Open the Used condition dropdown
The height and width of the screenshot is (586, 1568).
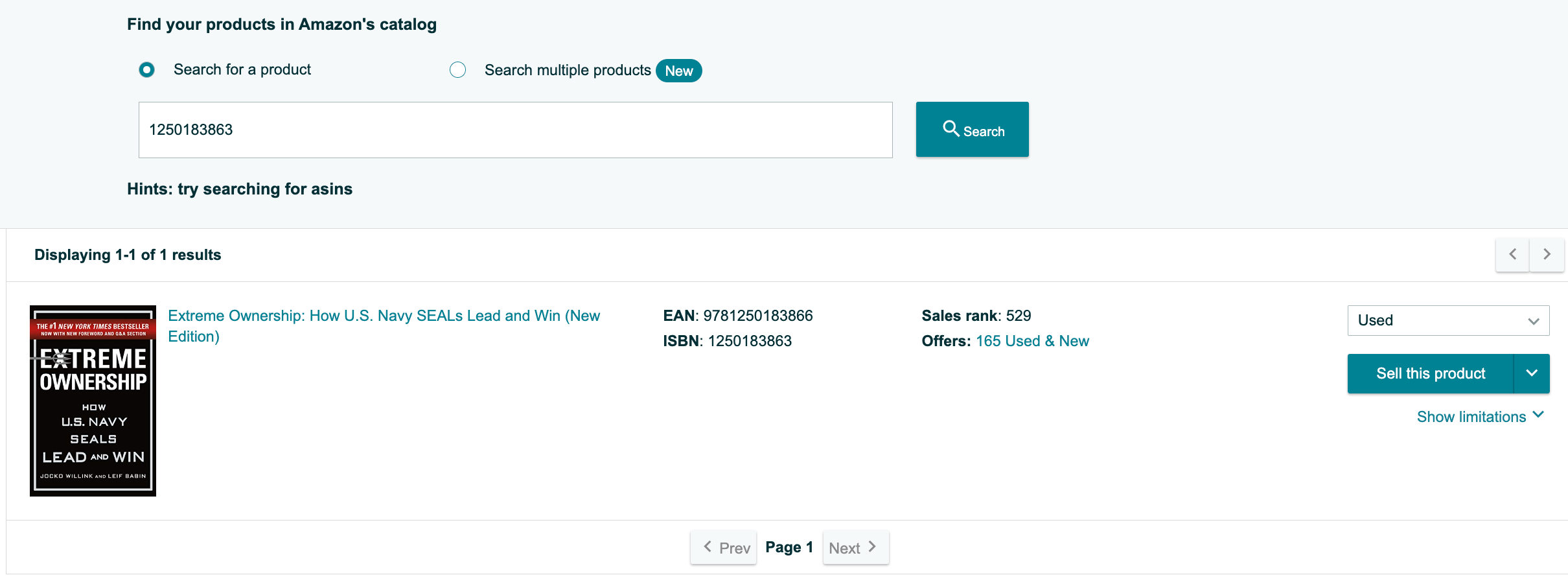click(x=1448, y=320)
